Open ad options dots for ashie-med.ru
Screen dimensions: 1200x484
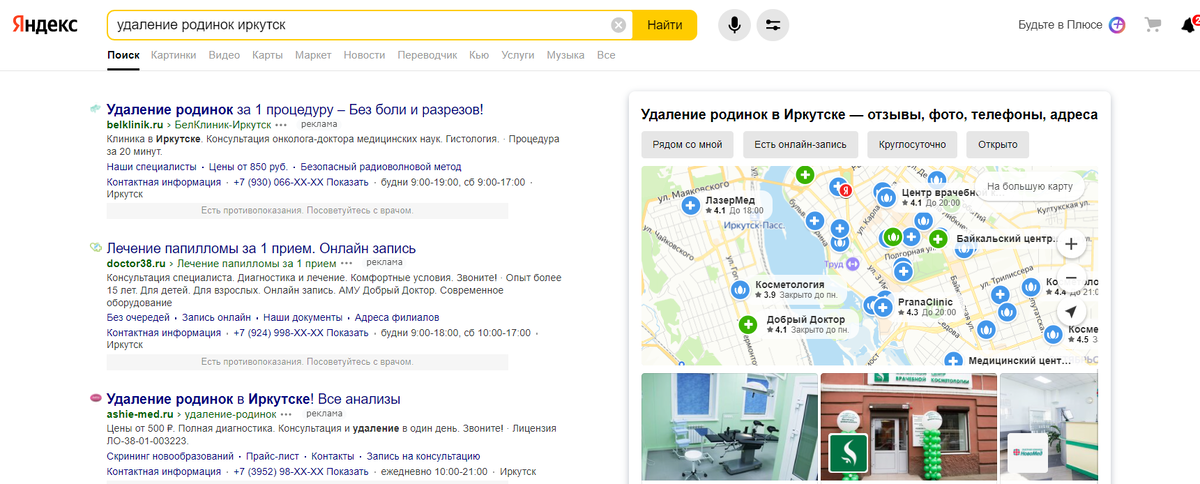click(x=286, y=413)
